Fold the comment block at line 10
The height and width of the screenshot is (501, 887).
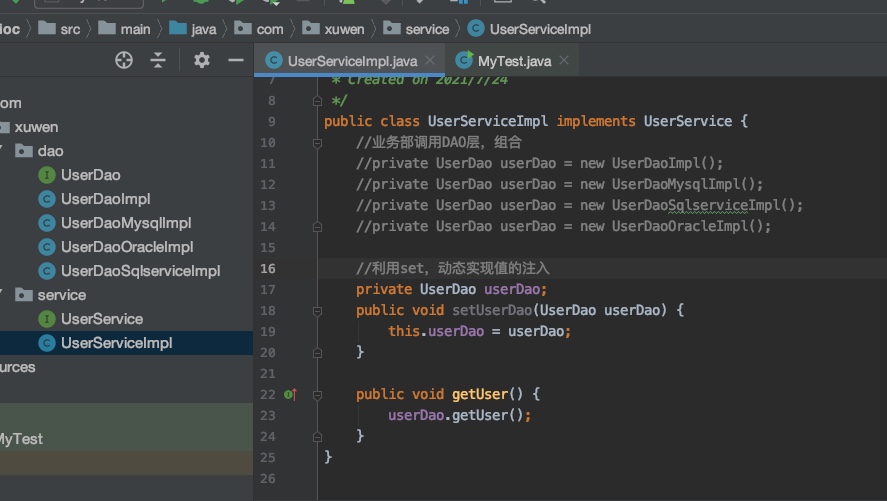[x=318, y=143]
